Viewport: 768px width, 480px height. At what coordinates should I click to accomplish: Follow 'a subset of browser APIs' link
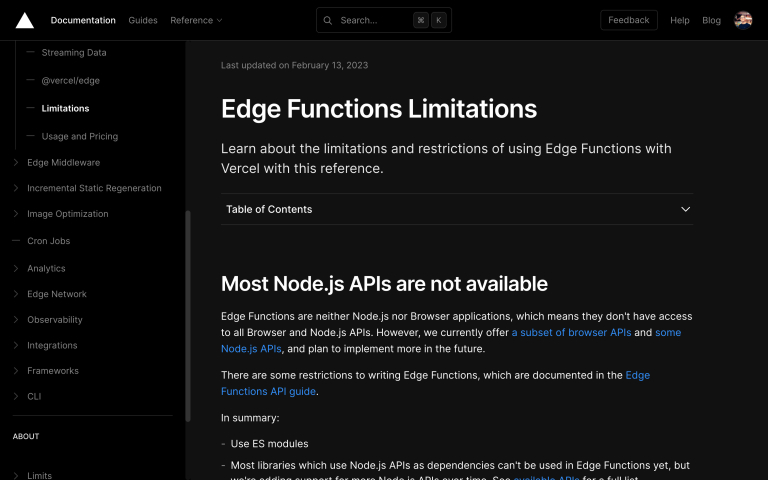tap(571, 333)
